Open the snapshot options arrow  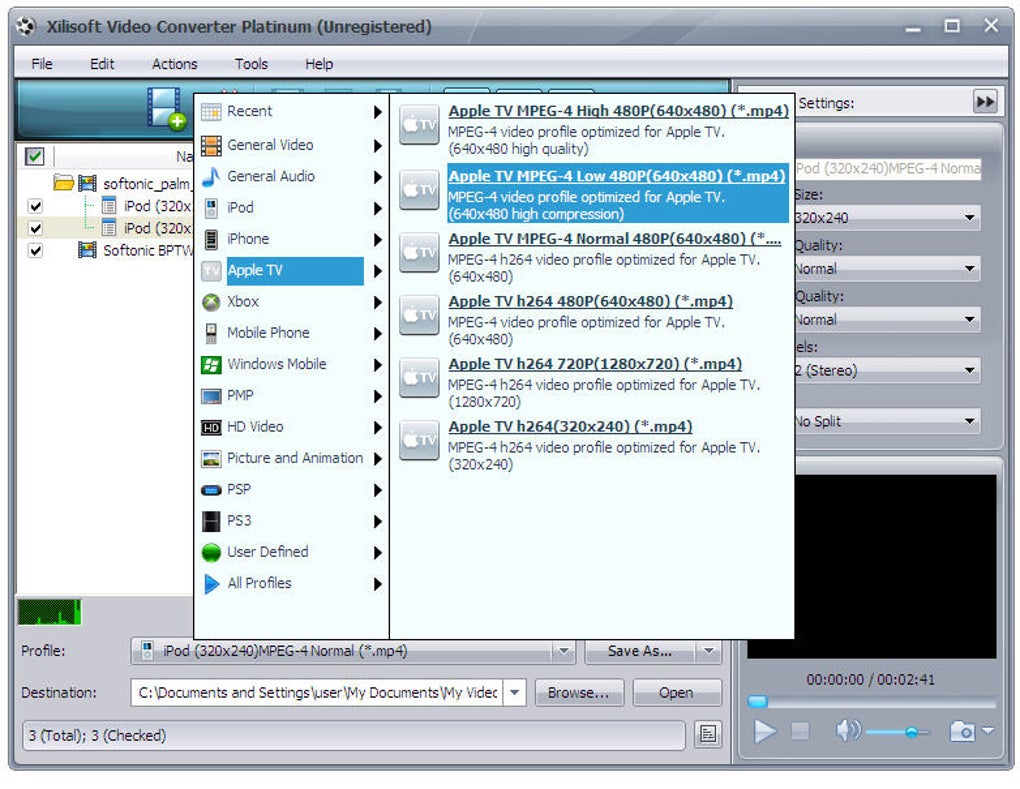988,731
